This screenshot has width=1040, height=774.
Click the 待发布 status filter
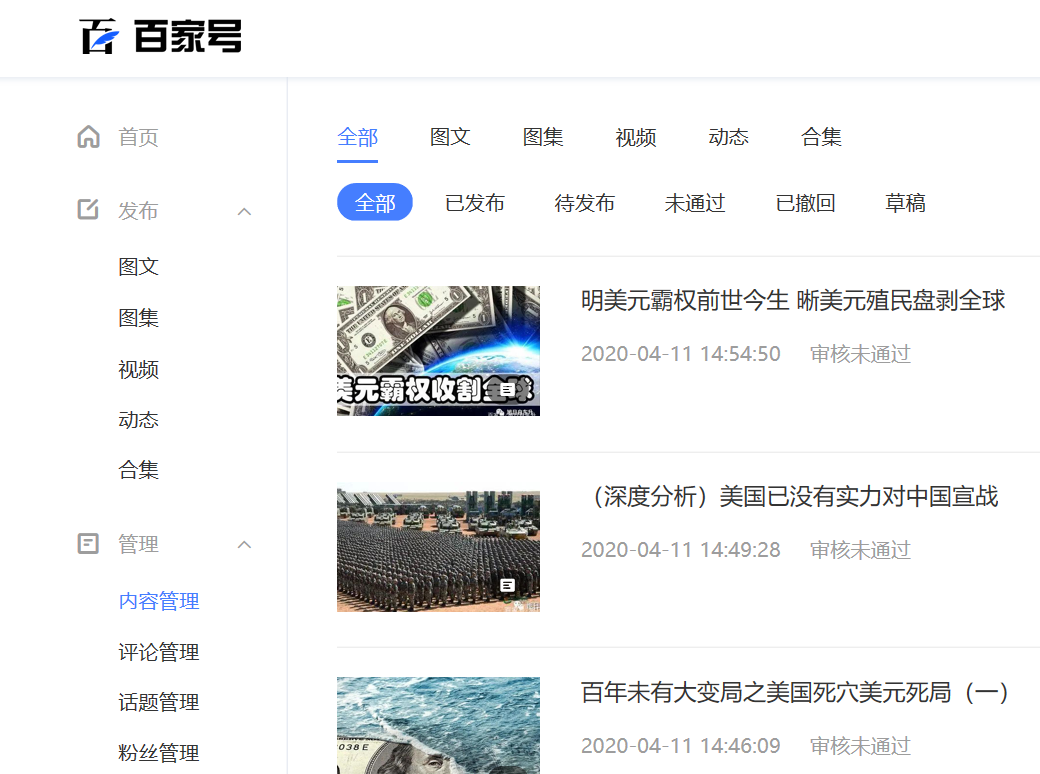(x=584, y=202)
